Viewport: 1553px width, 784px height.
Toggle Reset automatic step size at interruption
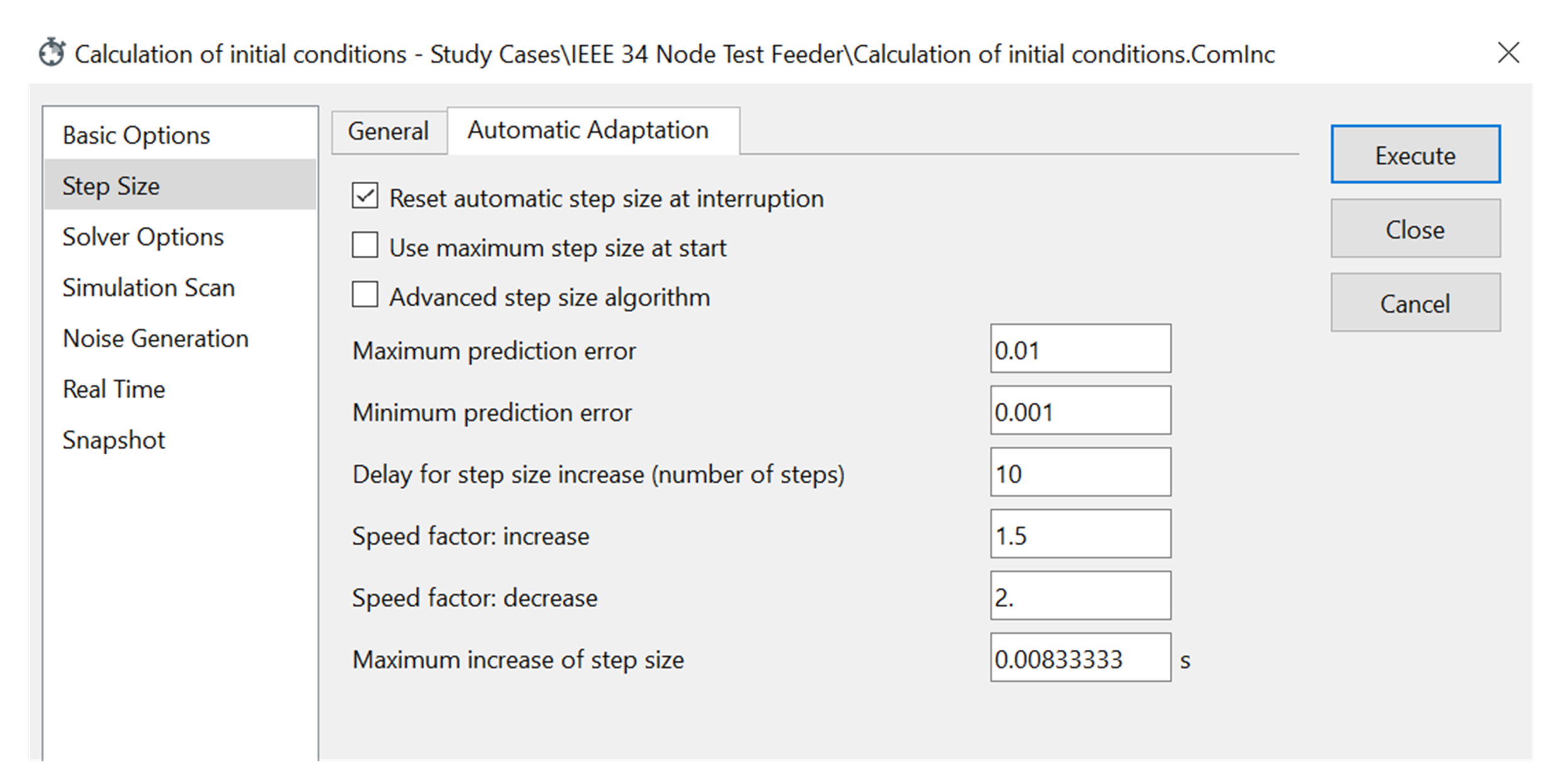(x=365, y=196)
